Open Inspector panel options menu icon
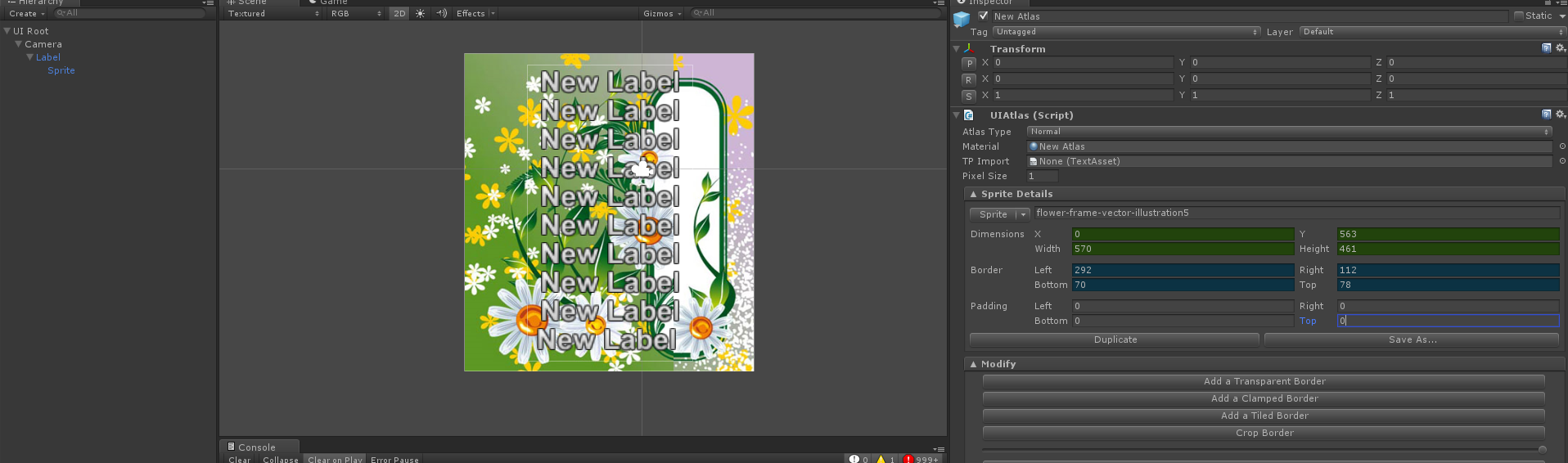This screenshot has height=463, width=1568. click(1561, 2)
